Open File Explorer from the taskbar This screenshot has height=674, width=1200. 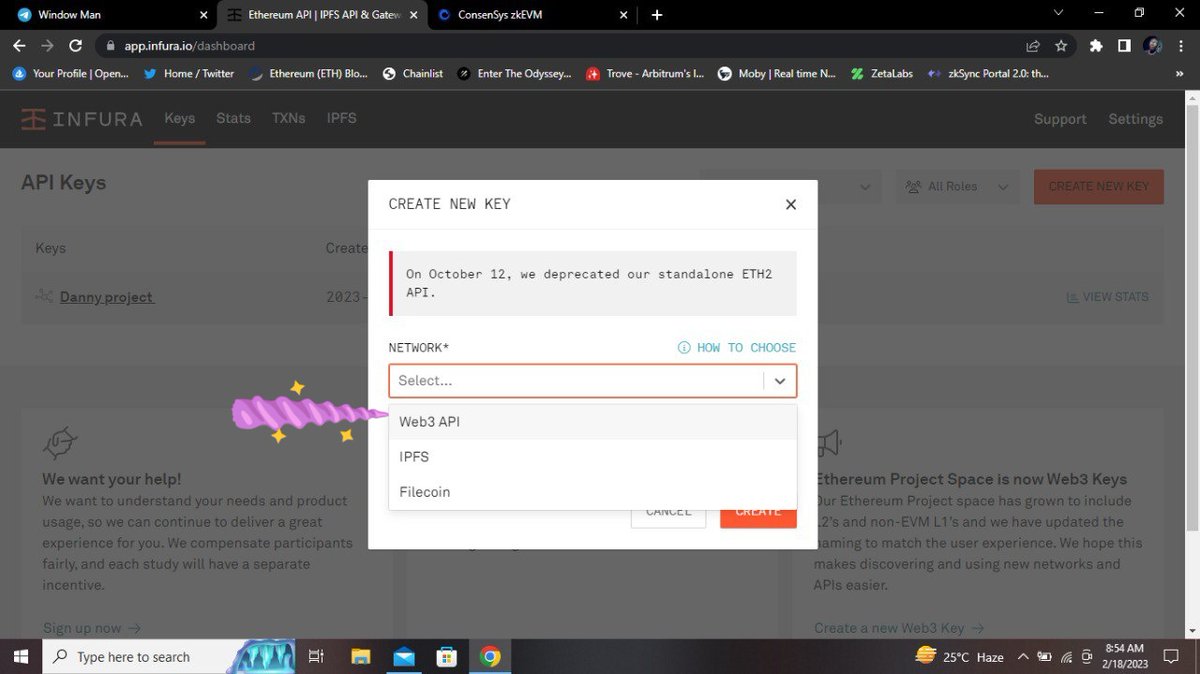point(361,657)
